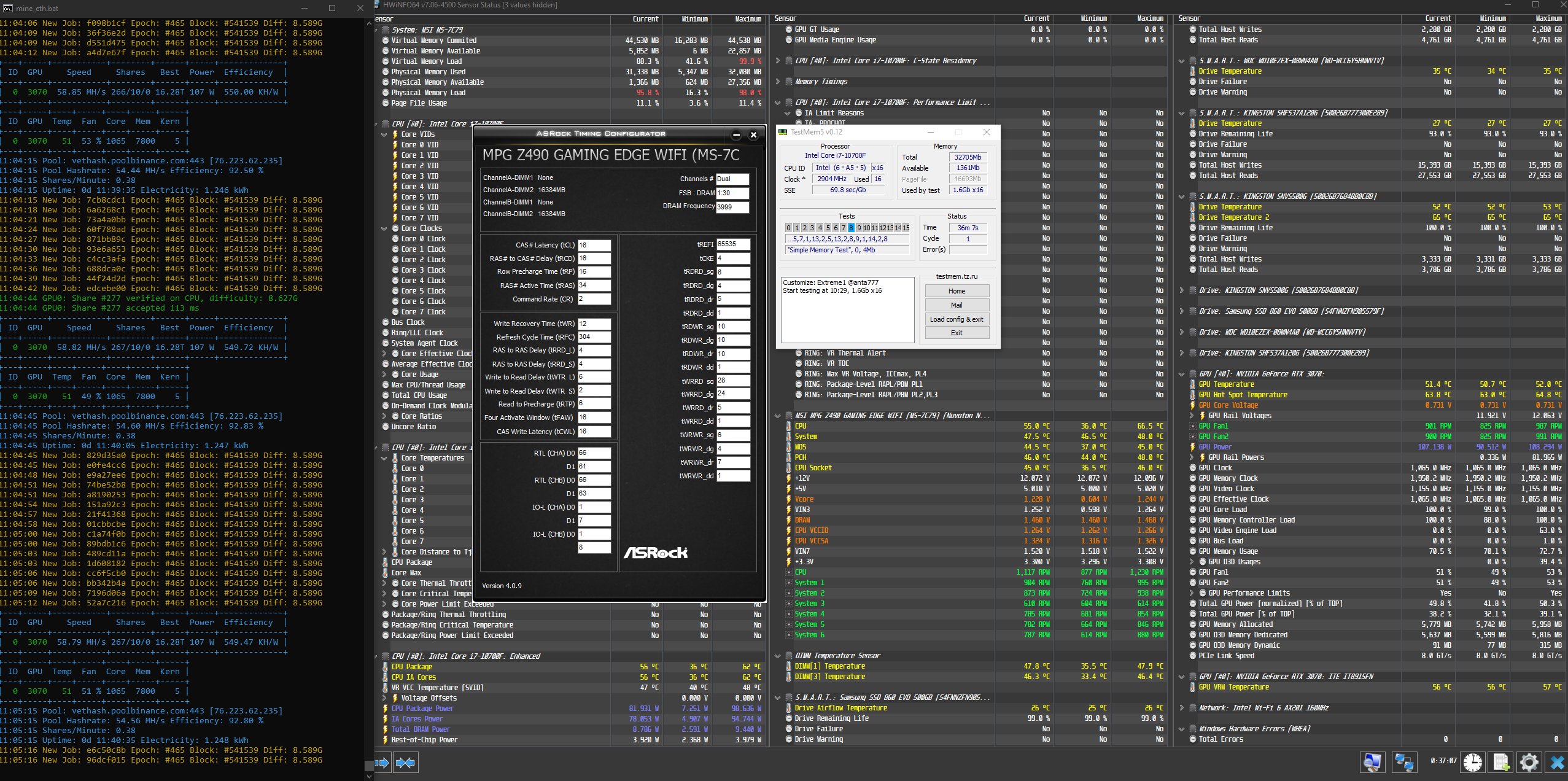Click the reset clock icon
Viewport: 1568px width, 781px height.
[1473, 763]
